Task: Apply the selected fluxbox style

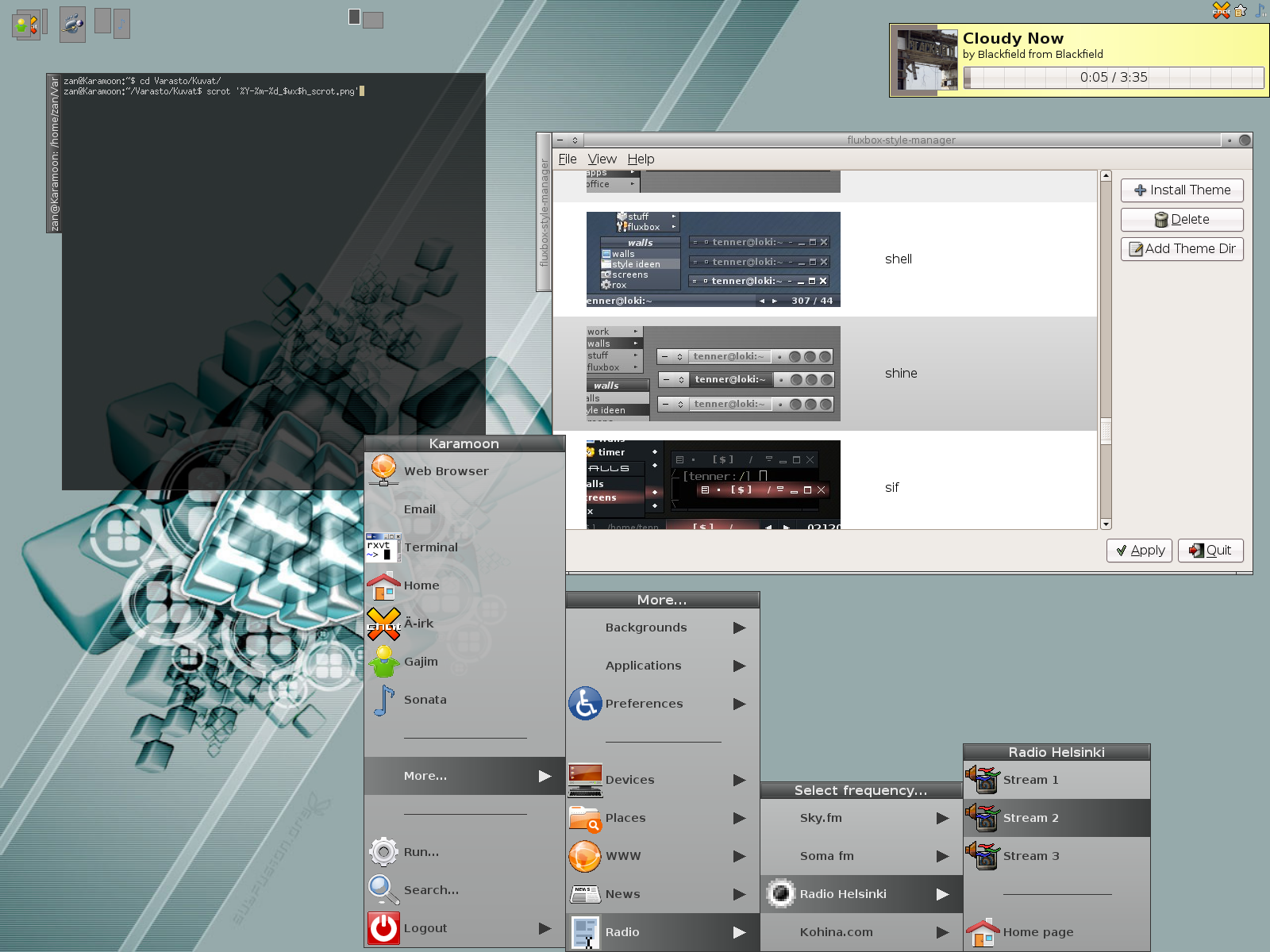Action: [1139, 550]
